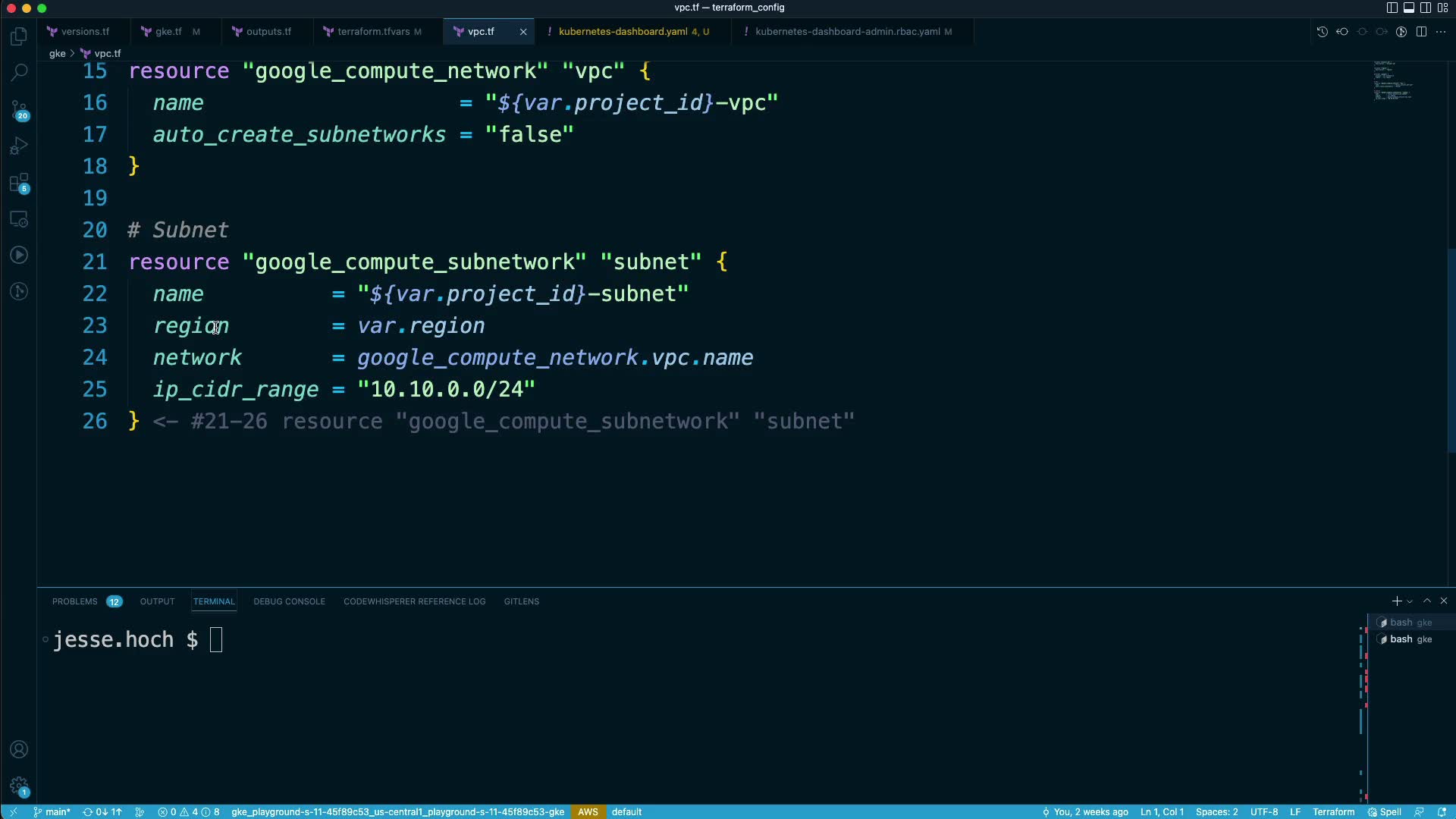1456x819 pixels.
Task: Click Terraform language mode in status bar
Action: 1333,811
